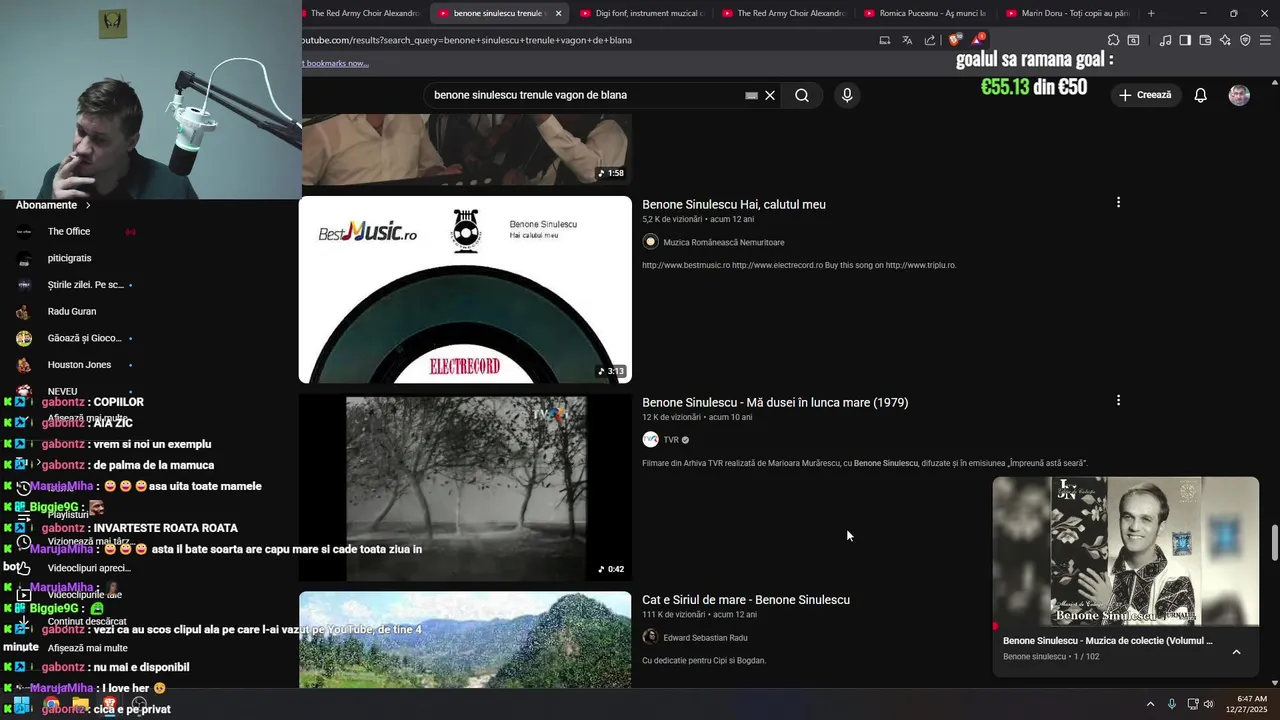Image resolution: width=1280 pixels, height=720 pixels.
Task: Open options for Hai, calutul meu video
Action: point(1118,202)
